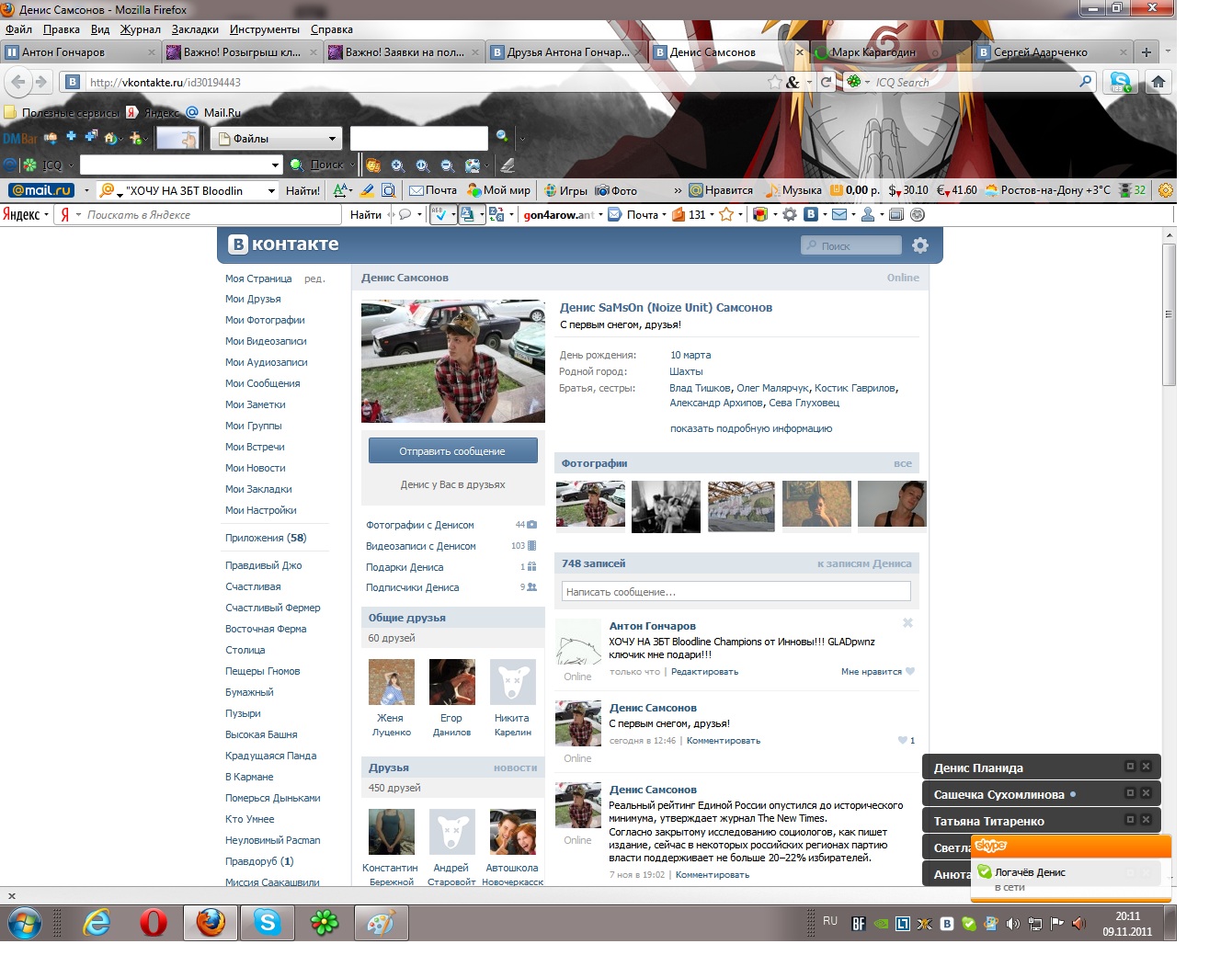Click the ICQ toolbar zoom-in magnifier

[397, 165]
